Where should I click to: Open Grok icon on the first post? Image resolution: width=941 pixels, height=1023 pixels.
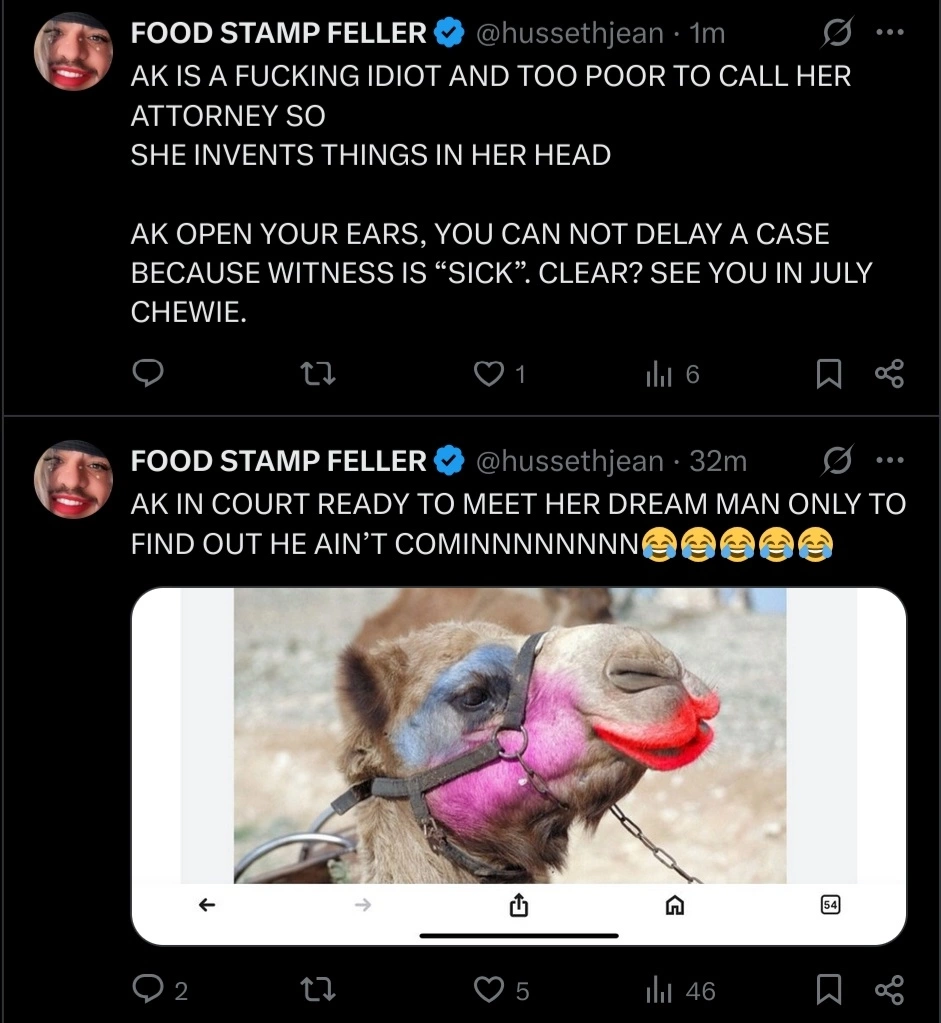[837, 33]
